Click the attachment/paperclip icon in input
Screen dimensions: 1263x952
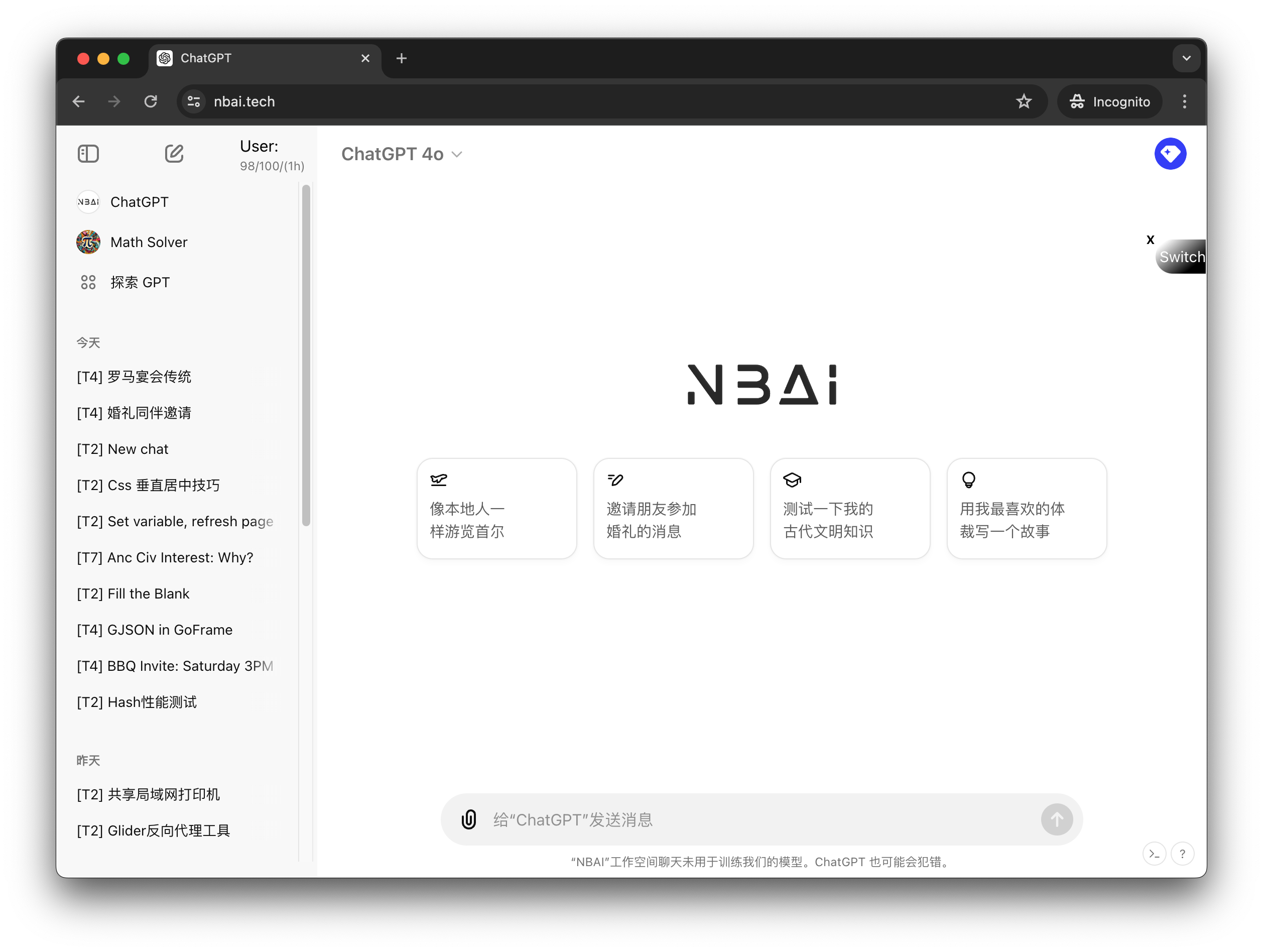pyautogui.click(x=468, y=818)
